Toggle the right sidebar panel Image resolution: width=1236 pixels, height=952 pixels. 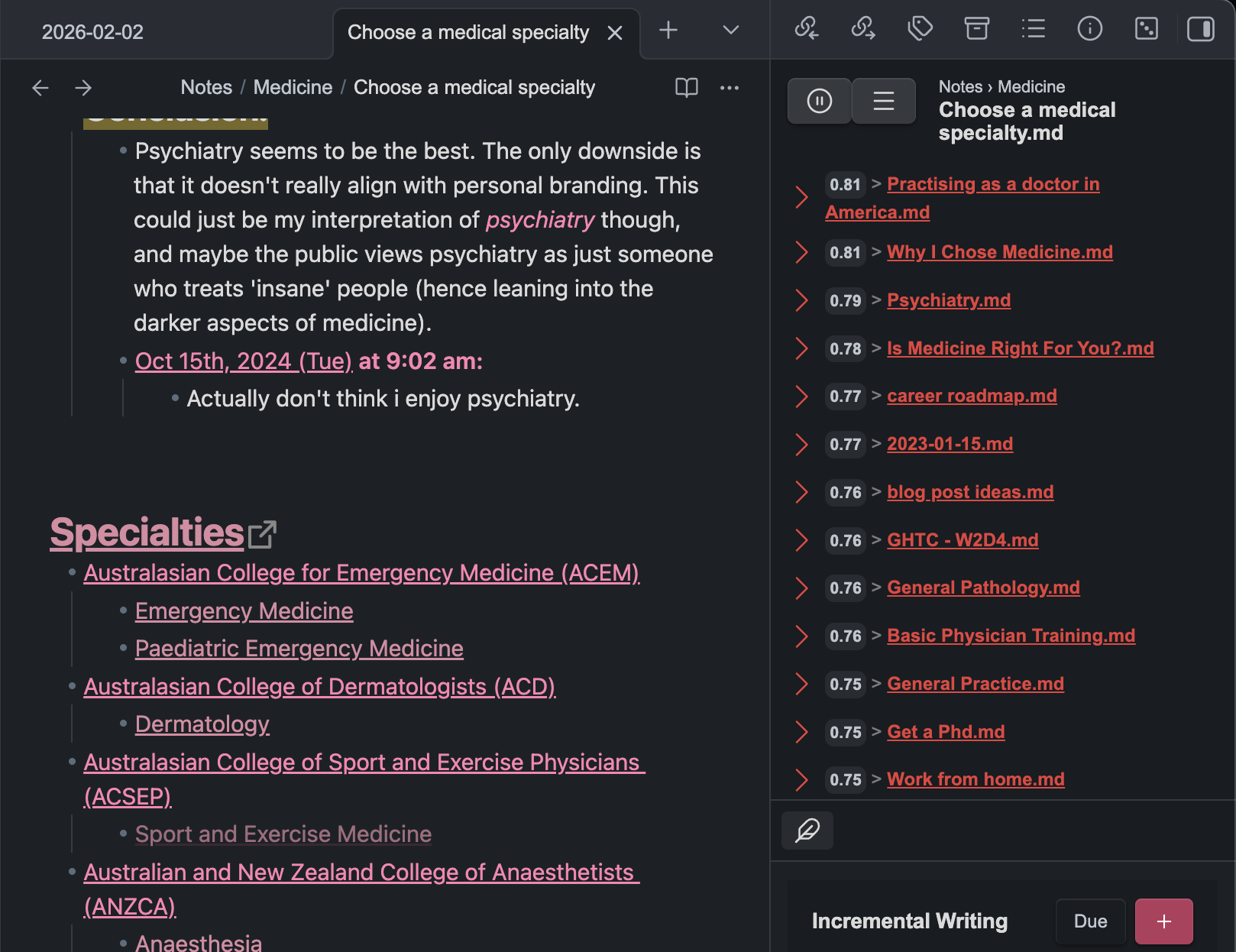click(1201, 29)
